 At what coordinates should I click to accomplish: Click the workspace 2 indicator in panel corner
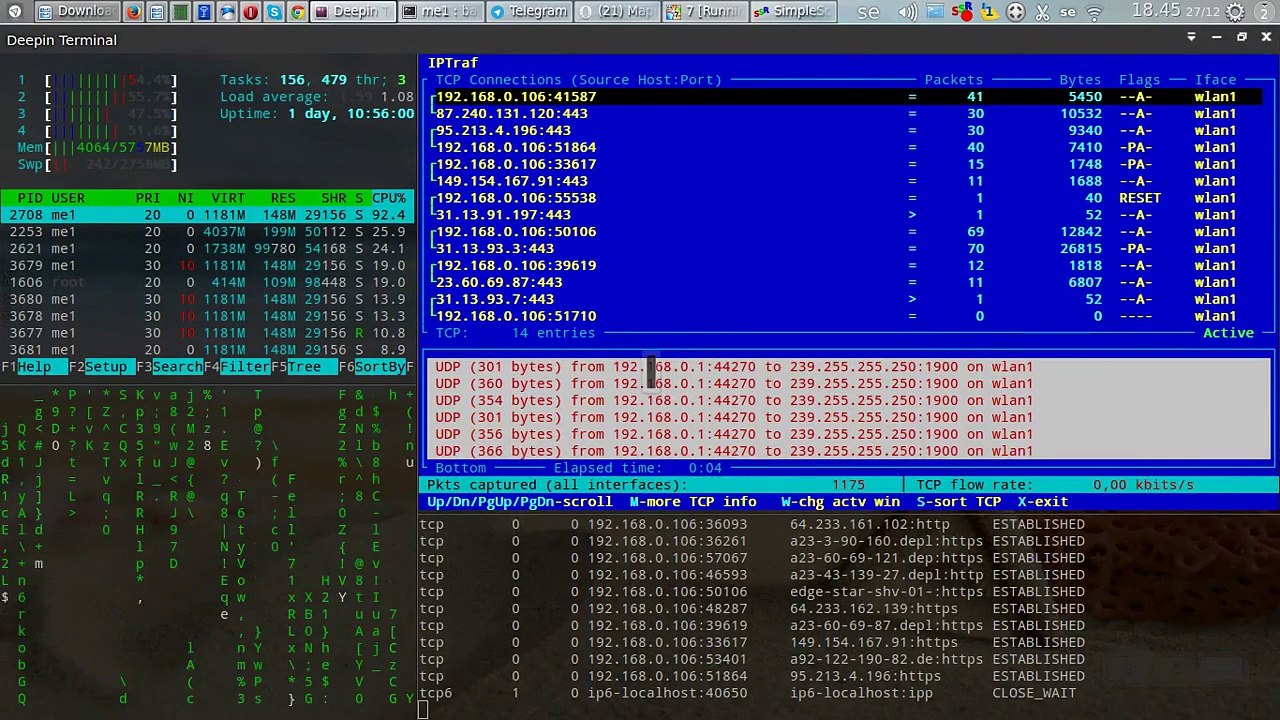(x=1264, y=12)
